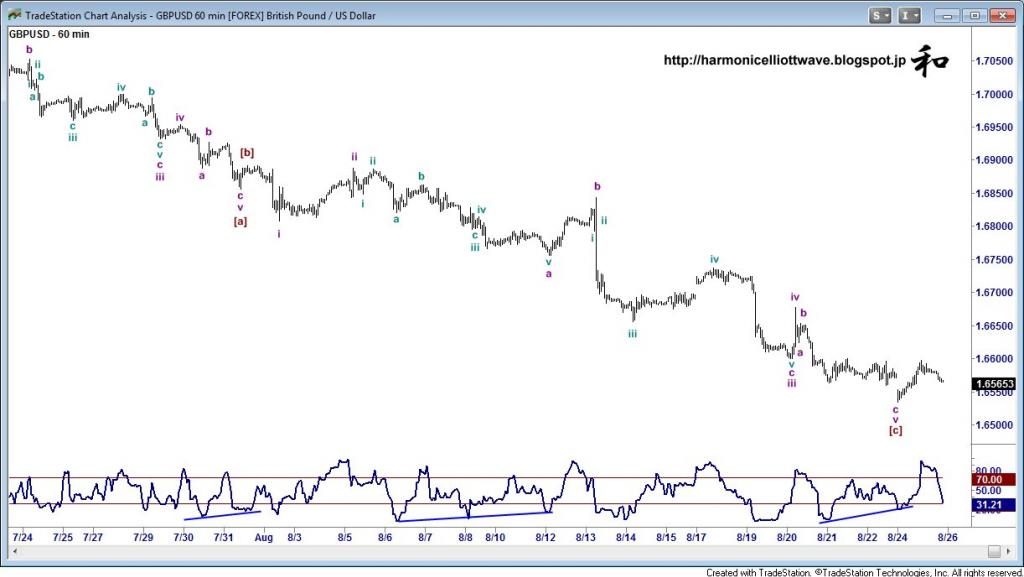Click the 8/17 date label
This screenshot has height=577, width=1024.
(696, 537)
